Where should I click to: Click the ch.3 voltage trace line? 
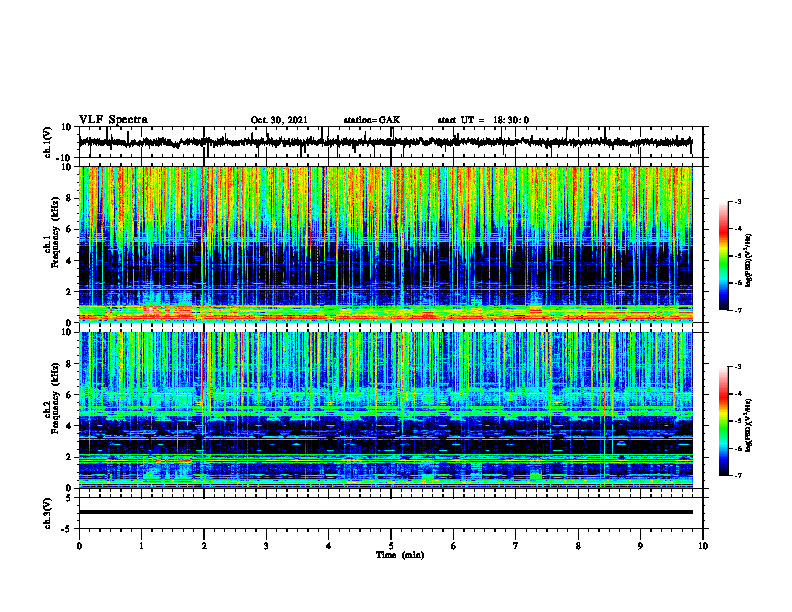pyautogui.click(x=386, y=512)
